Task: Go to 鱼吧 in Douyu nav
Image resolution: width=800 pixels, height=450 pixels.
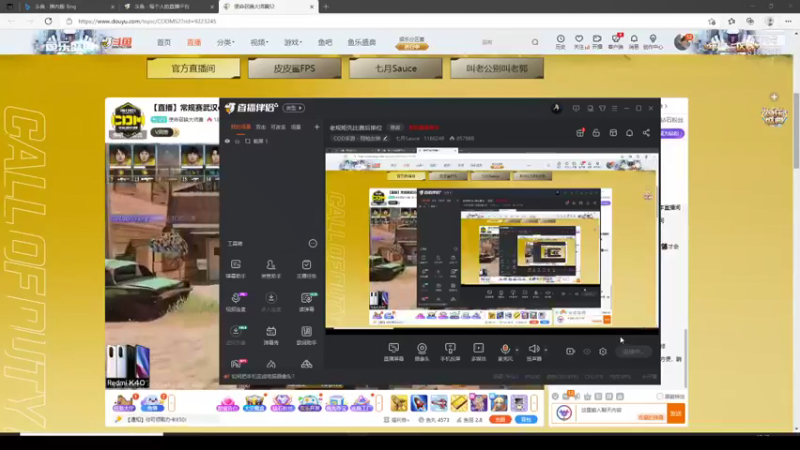Action: (325, 42)
